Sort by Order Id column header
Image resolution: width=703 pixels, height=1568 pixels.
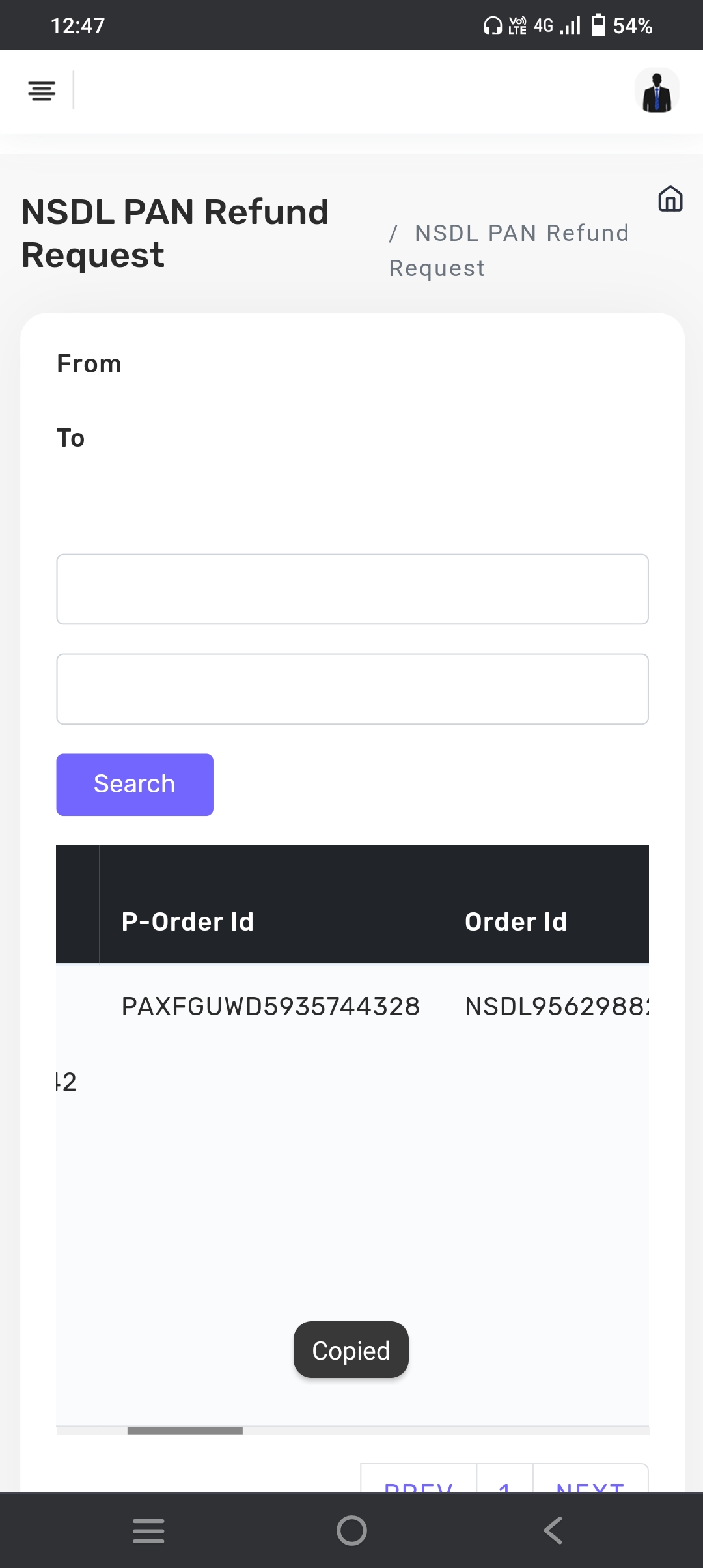coord(516,921)
